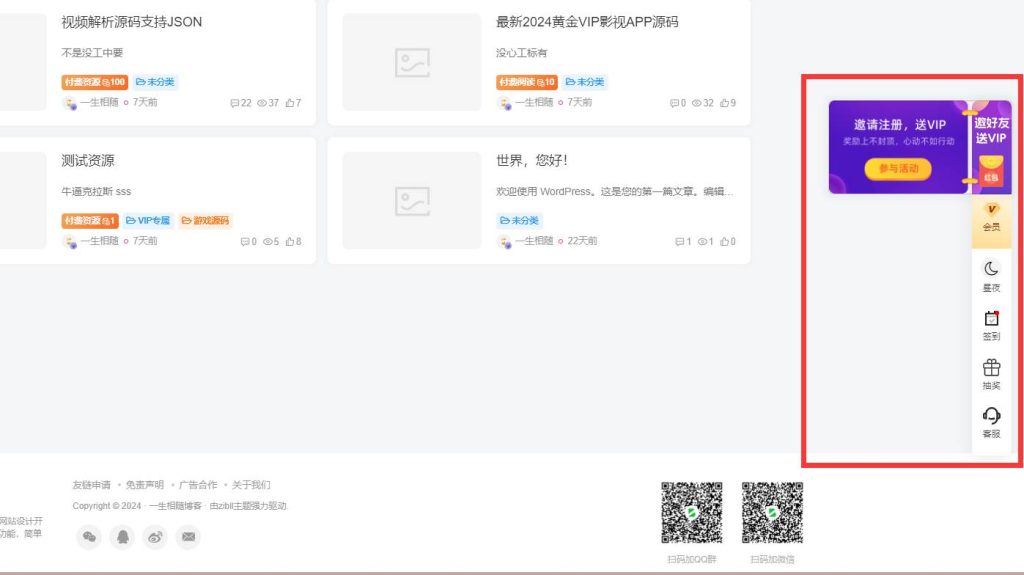Click the 参与活动 button in the banner
This screenshot has height=575, width=1024.
[x=898, y=169]
